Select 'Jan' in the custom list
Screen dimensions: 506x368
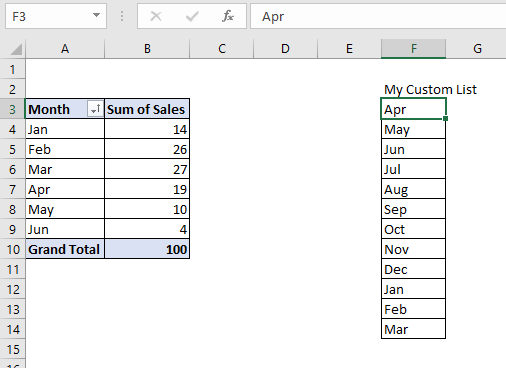(x=413, y=289)
